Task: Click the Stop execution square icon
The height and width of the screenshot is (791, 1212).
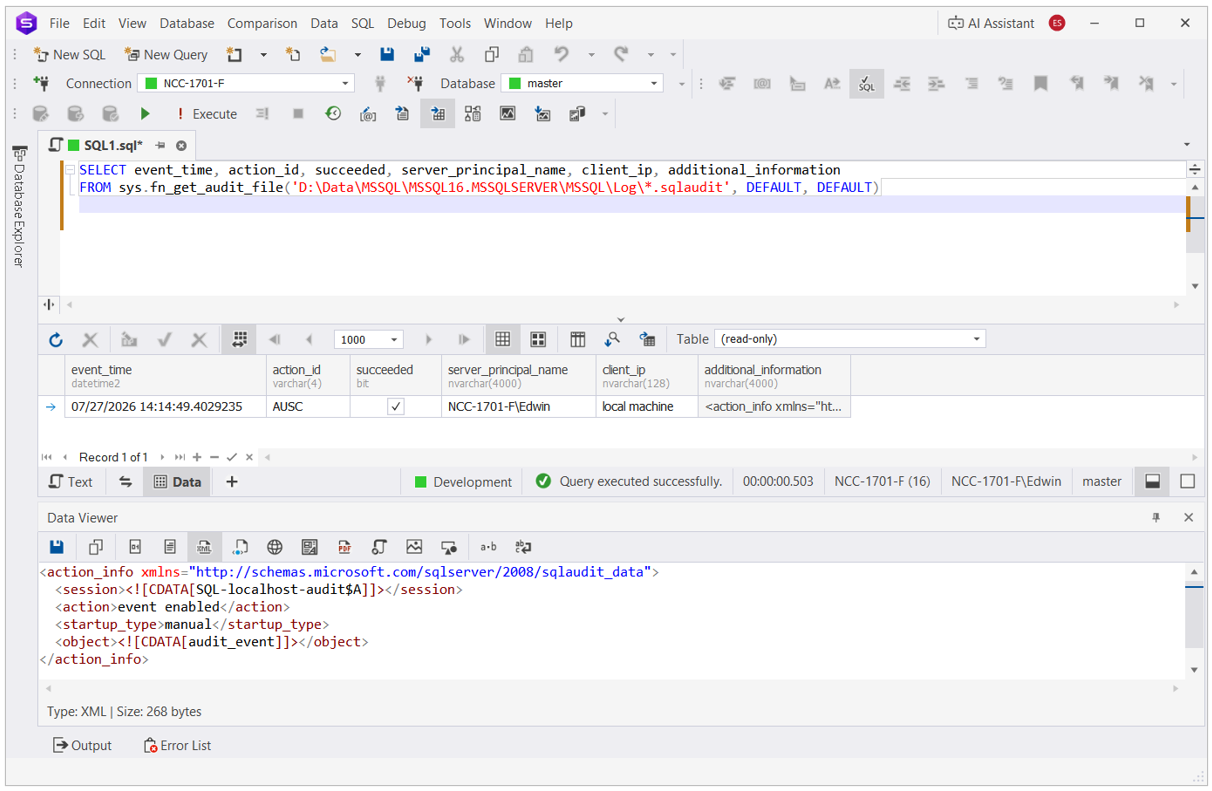Action: point(298,114)
